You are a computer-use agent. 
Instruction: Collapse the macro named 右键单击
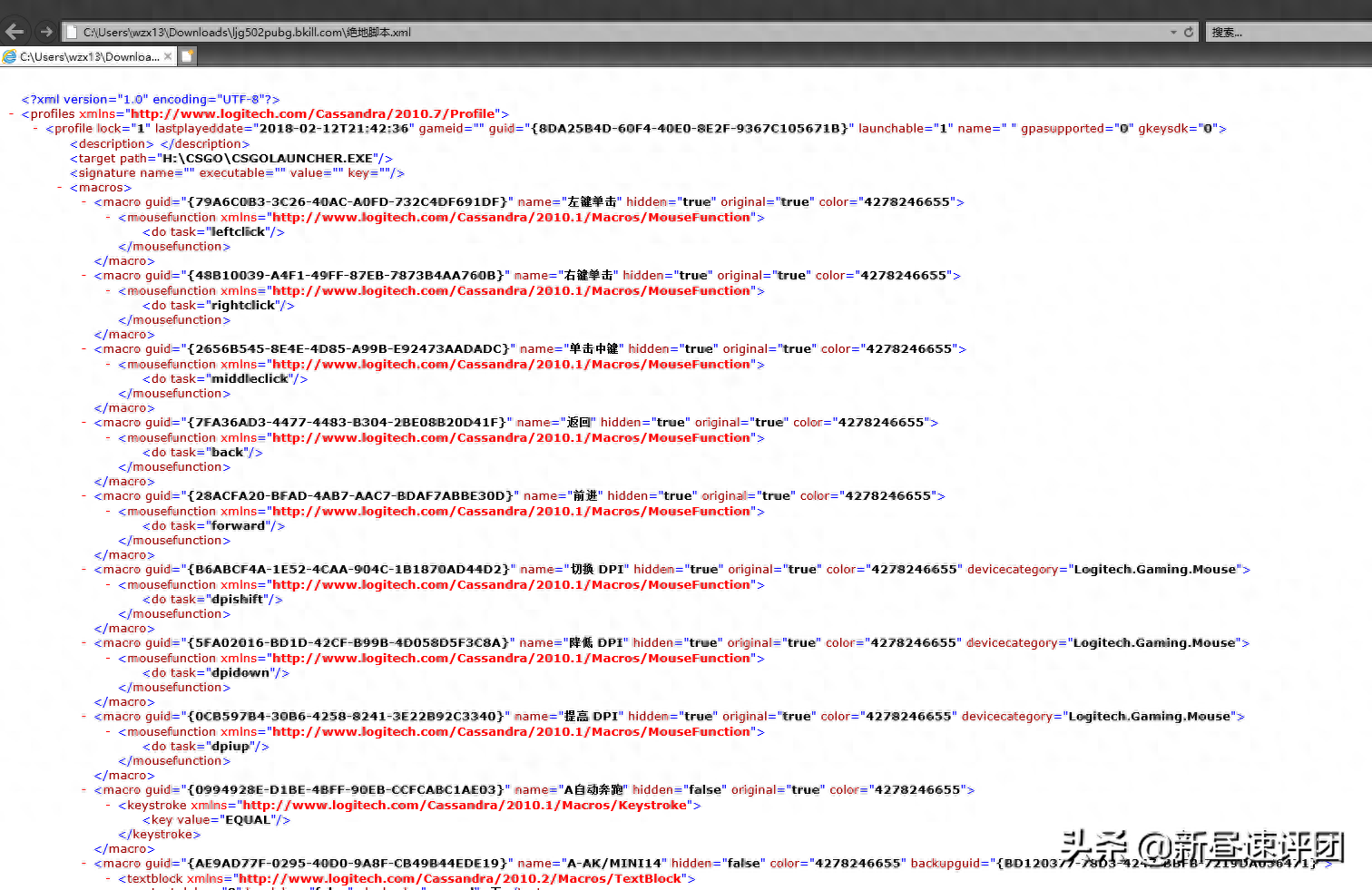(x=84, y=276)
